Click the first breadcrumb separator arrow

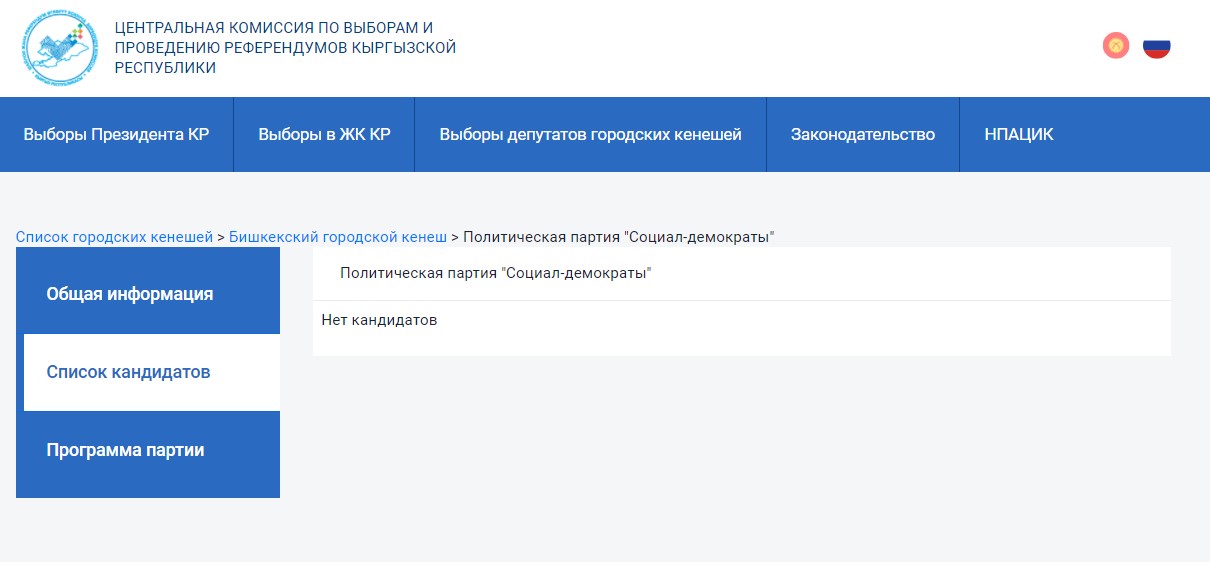(221, 237)
